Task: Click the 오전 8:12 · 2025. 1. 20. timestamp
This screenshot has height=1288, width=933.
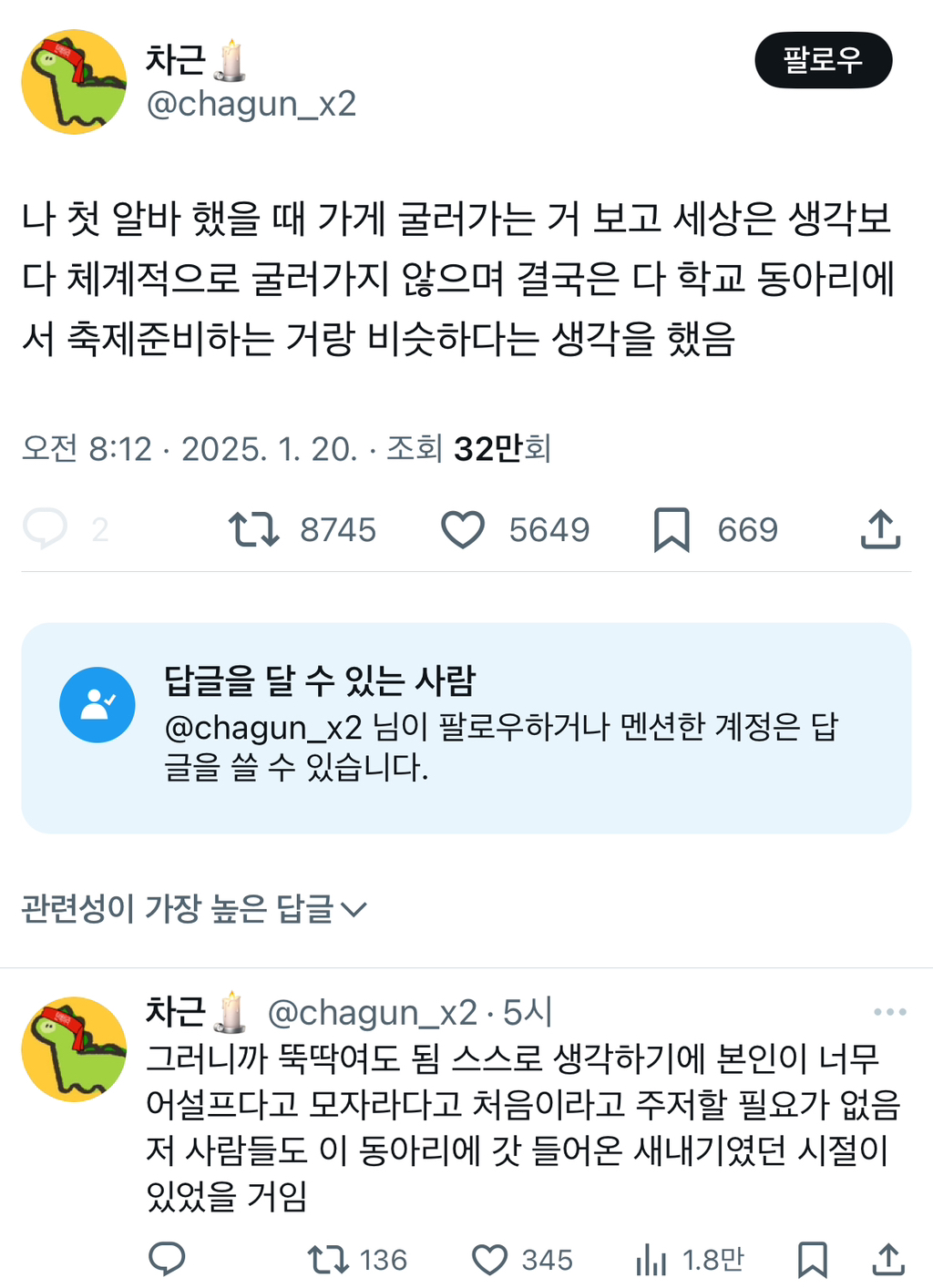Action: click(190, 448)
